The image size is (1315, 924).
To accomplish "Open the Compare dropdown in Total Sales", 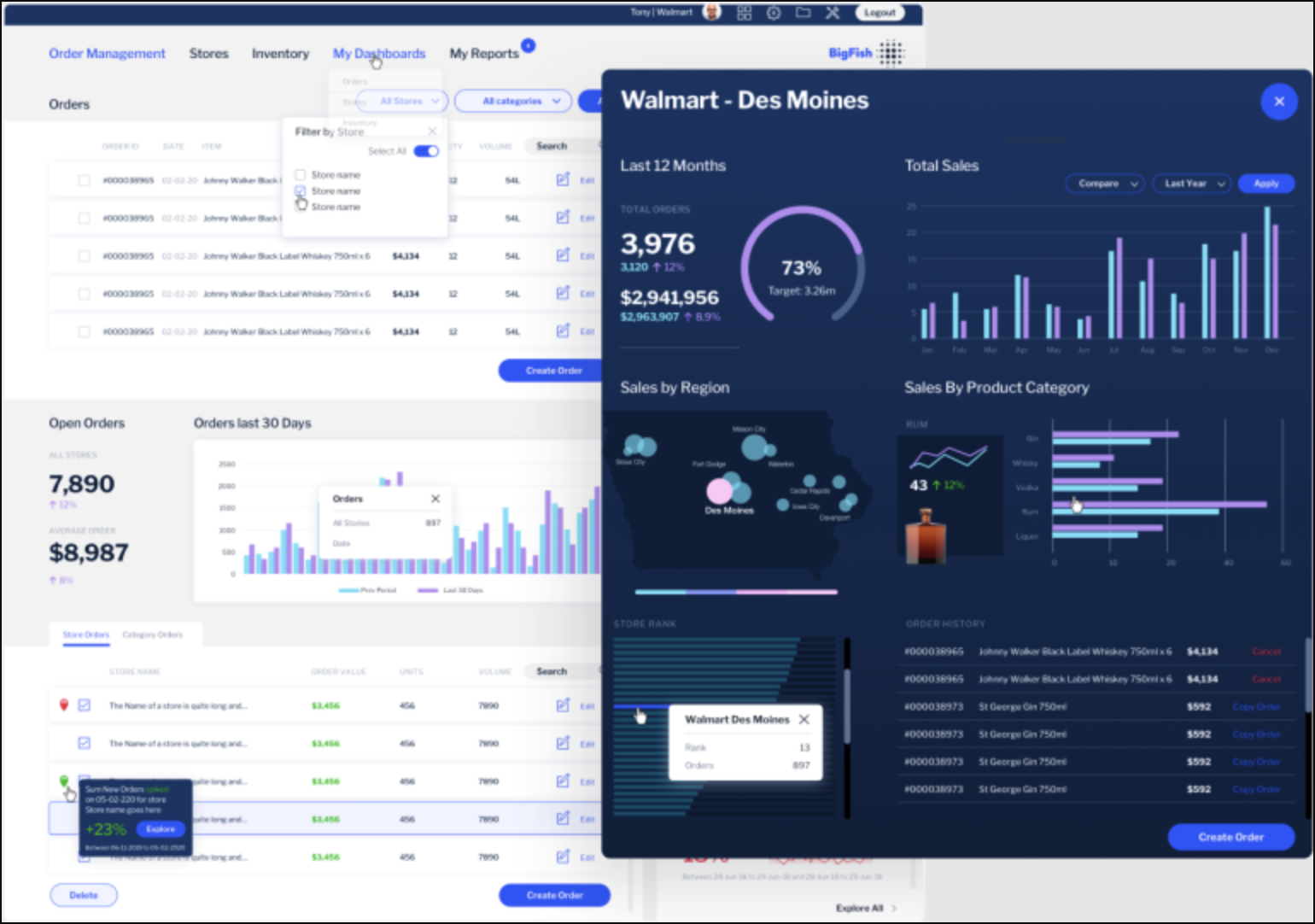I will pos(1105,184).
